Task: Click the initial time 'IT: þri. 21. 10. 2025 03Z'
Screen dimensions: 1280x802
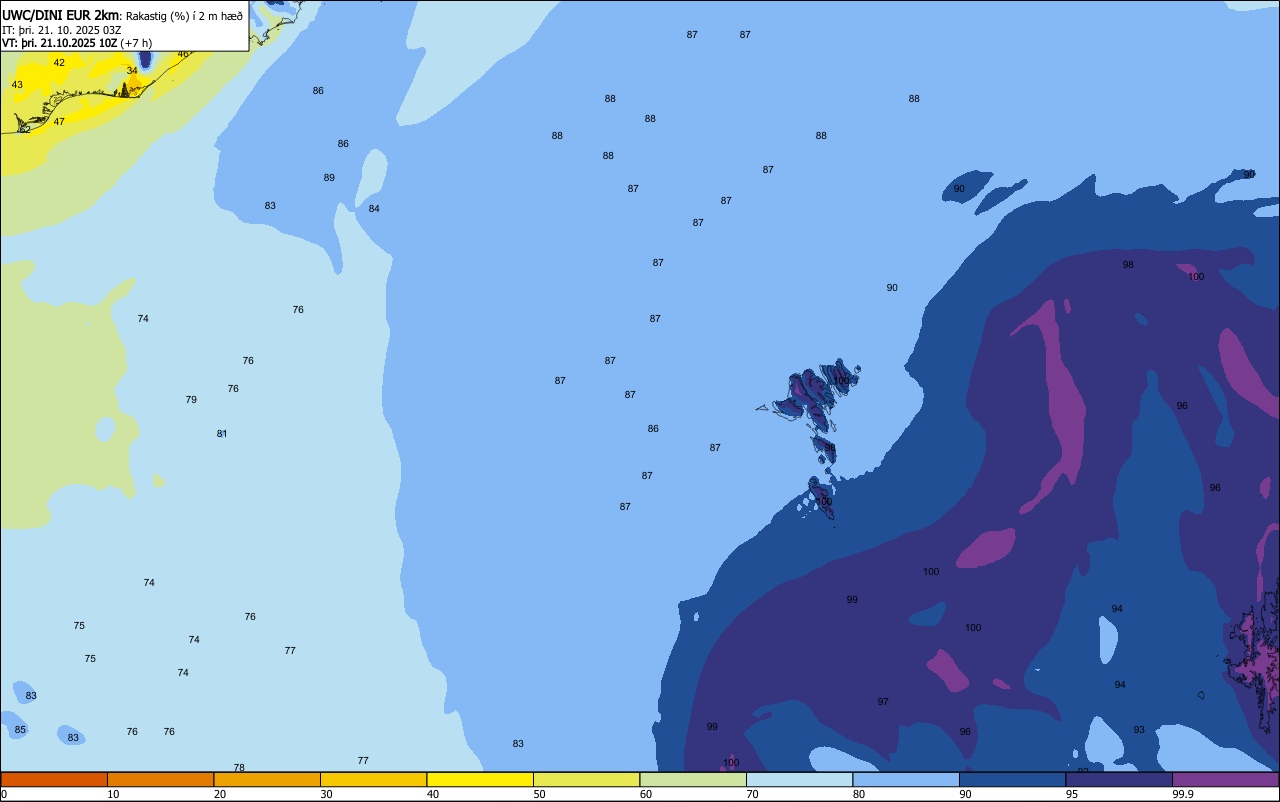Action: pos(62,30)
